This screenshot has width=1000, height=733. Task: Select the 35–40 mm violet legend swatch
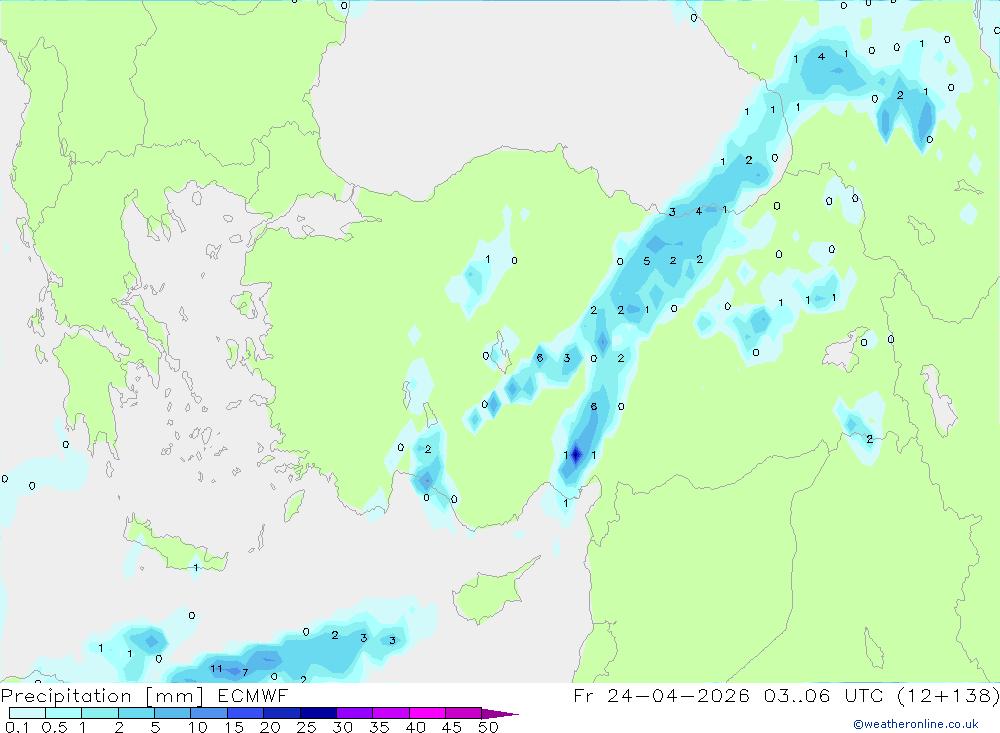[391, 713]
